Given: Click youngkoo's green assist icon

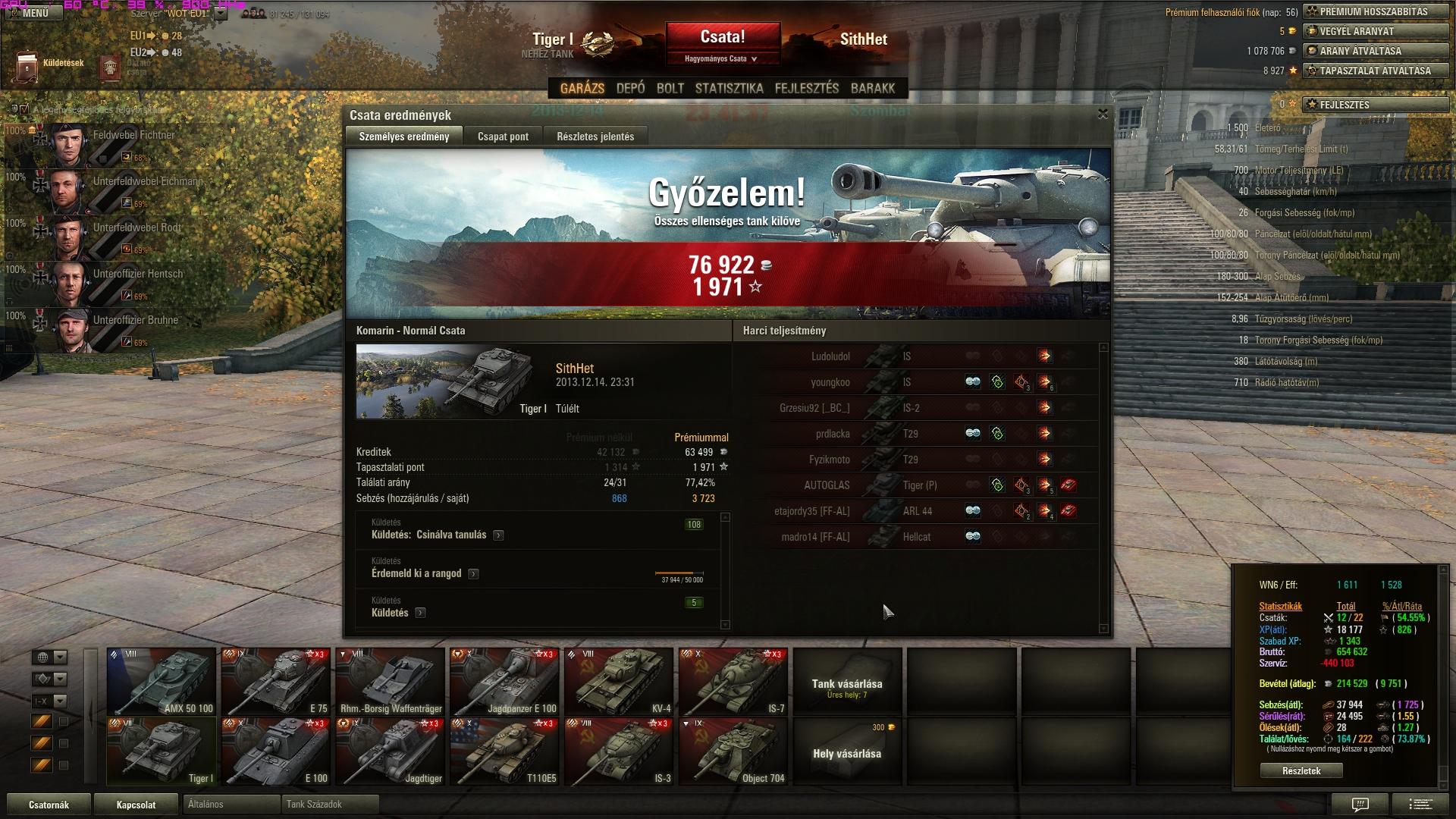Looking at the screenshot, I should [x=997, y=382].
